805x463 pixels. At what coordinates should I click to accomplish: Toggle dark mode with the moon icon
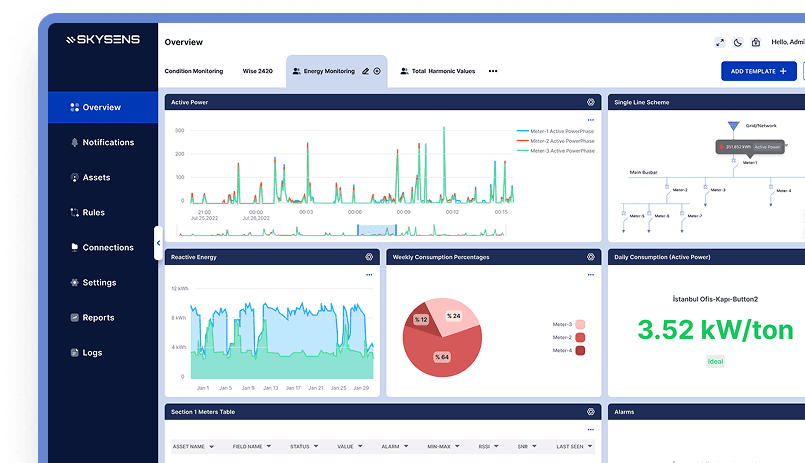click(738, 42)
